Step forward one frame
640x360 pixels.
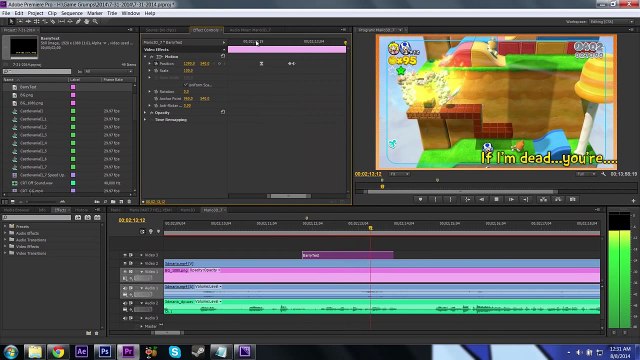(x=511, y=200)
